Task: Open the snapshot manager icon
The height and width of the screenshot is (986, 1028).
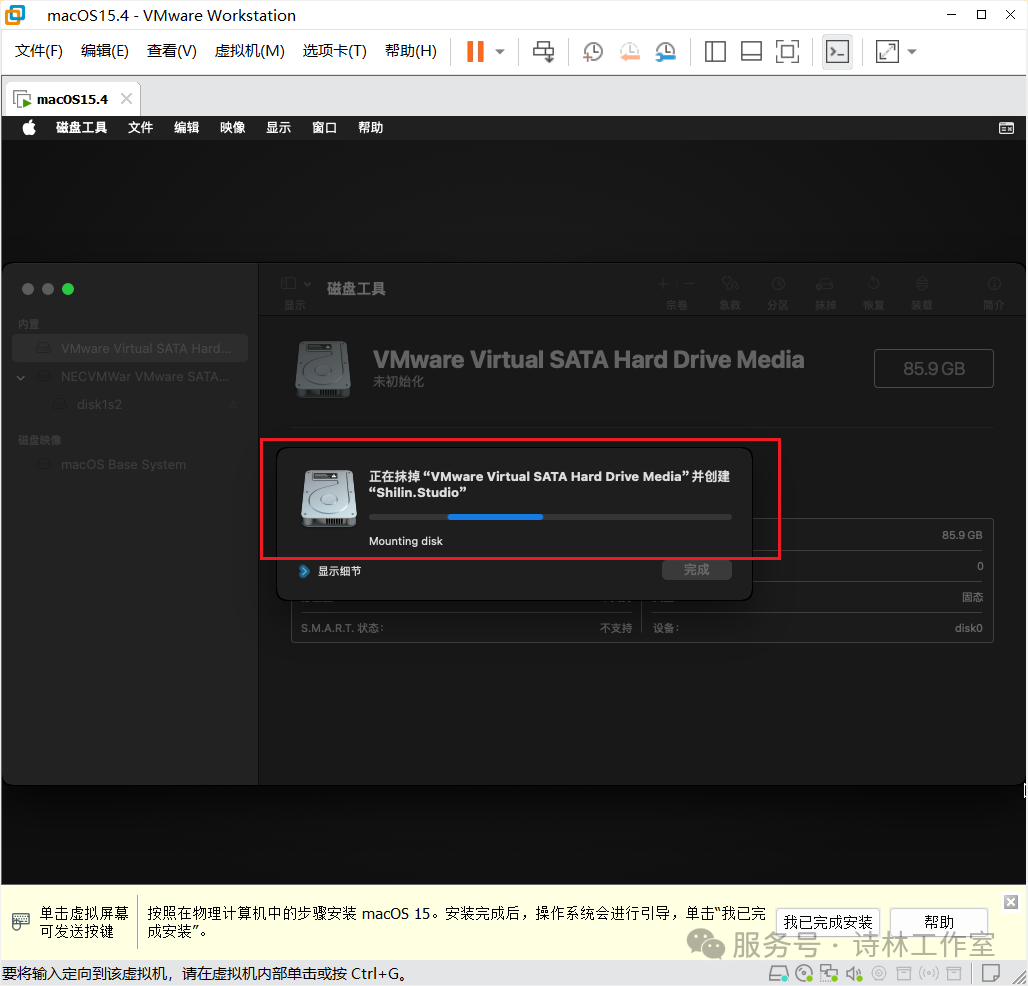Action: point(665,52)
